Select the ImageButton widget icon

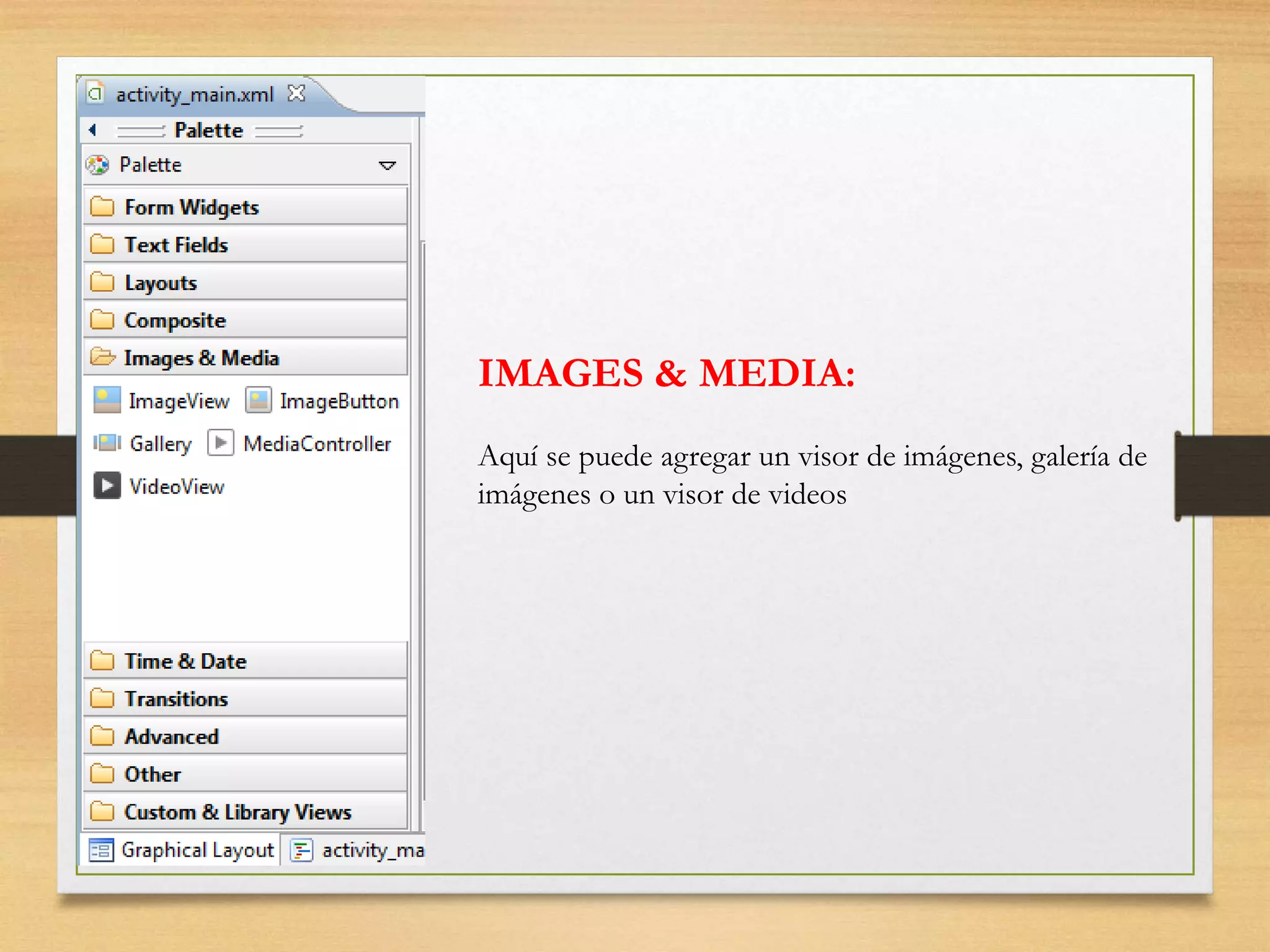coord(258,400)
